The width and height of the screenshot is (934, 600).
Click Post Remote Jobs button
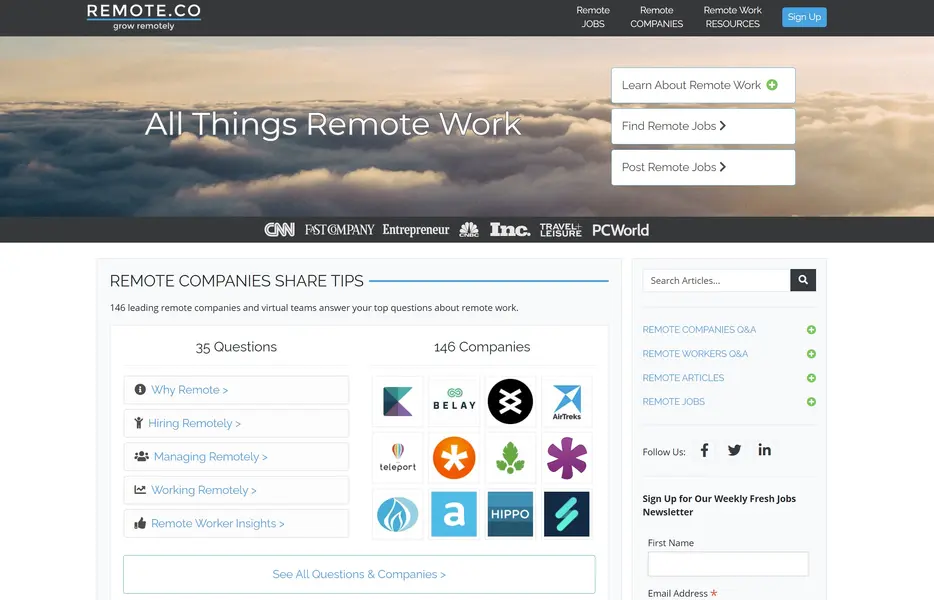coord(703,167)
